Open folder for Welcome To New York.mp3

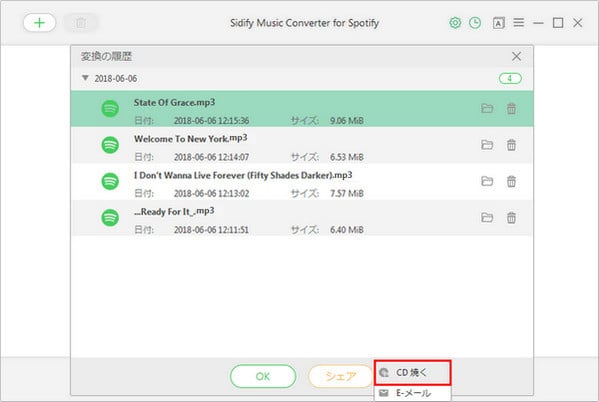pyautogui.click(x=487, y=145)
